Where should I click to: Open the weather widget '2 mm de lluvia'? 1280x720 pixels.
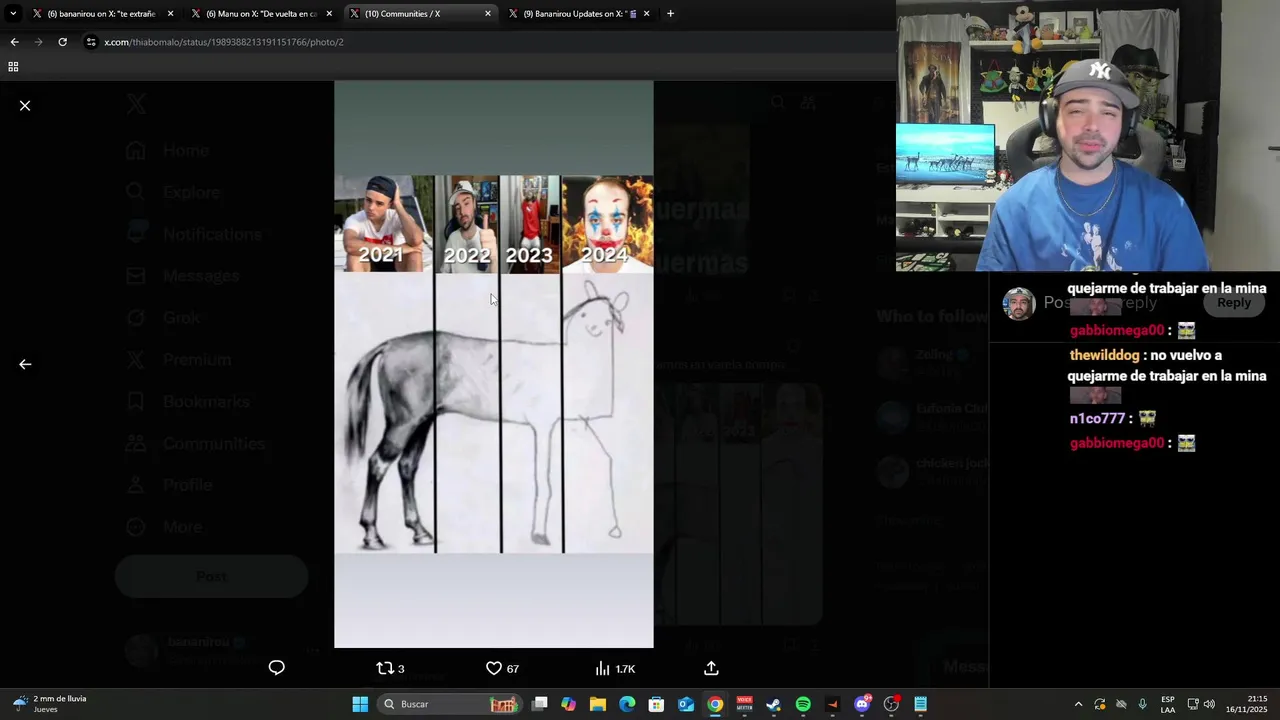click(x=49, y=704)
